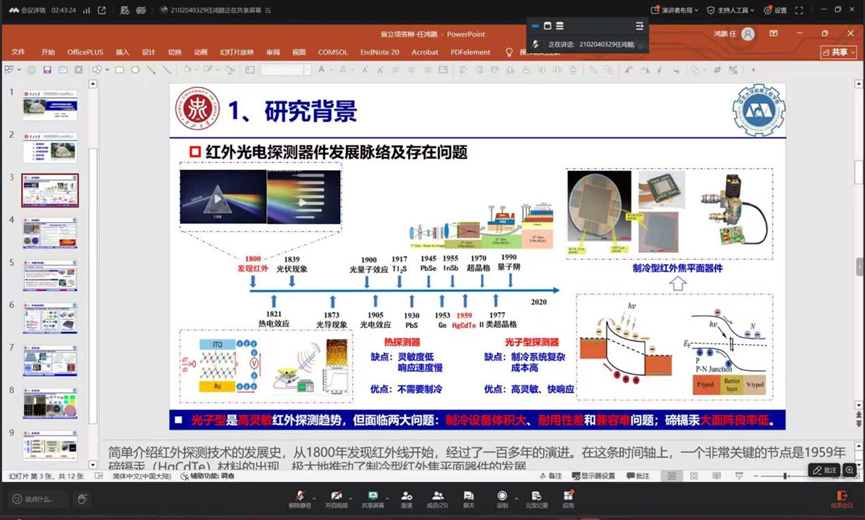Adjust the PowerPoint zoom slider
The width and height of the screenshot is (865, 520).
[786, 476]
